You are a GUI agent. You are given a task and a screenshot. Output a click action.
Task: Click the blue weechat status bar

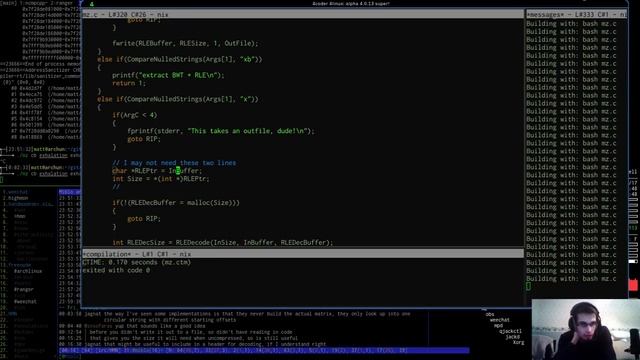tap(264, 350)
